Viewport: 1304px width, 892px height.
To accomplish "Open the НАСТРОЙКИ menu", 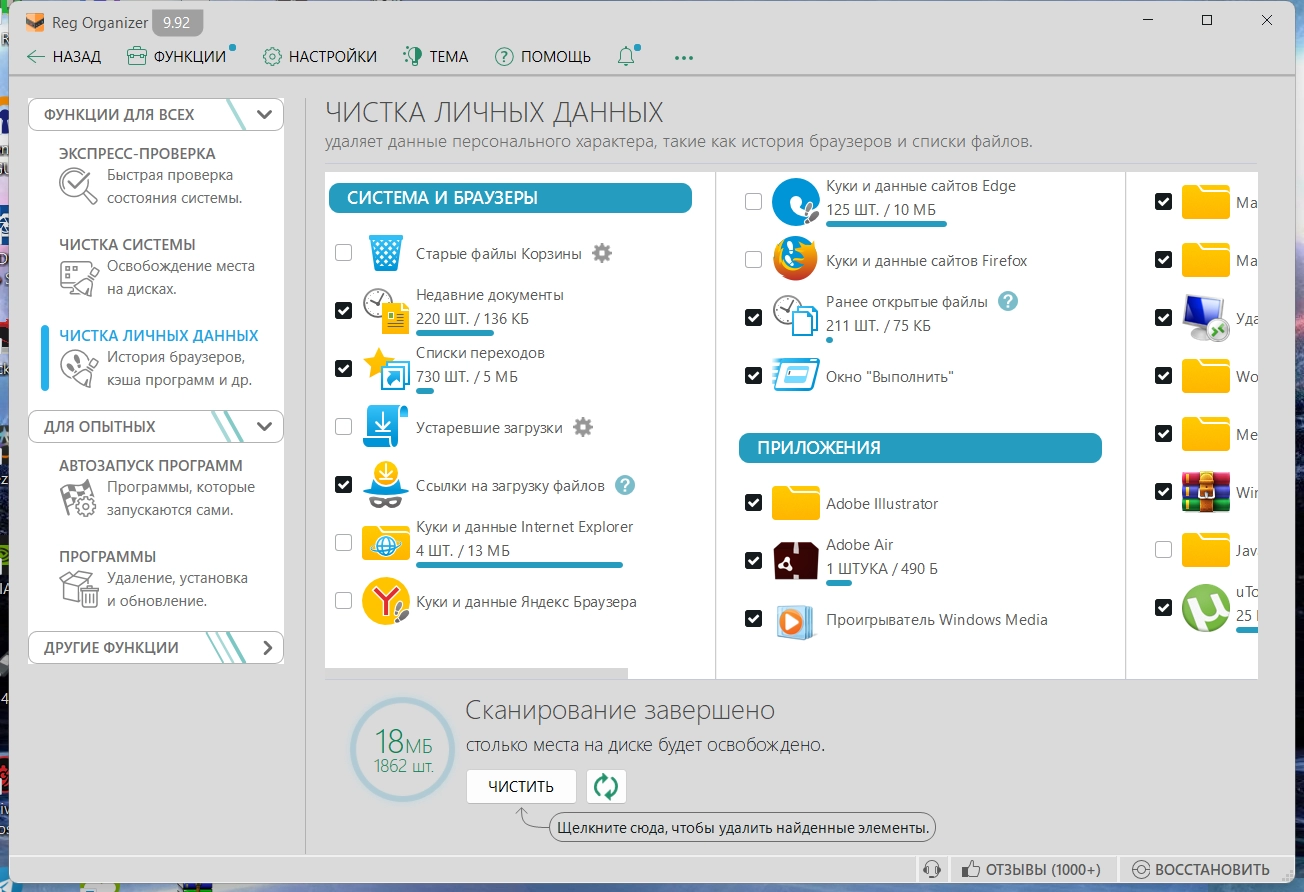I will (320, 57).
